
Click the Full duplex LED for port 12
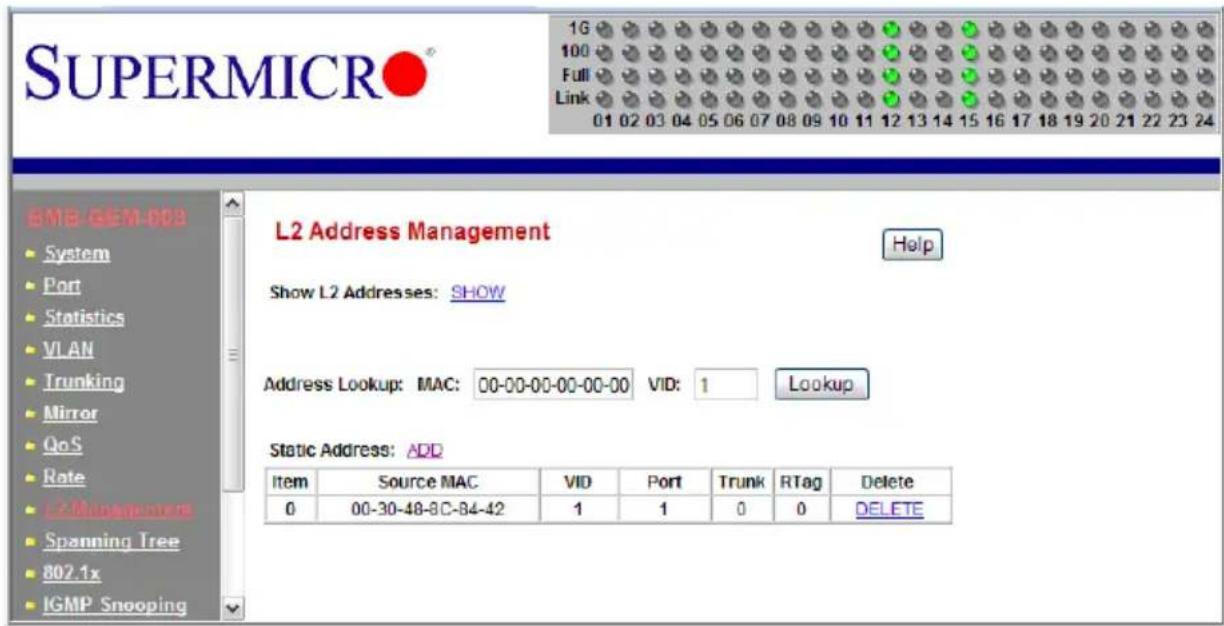tap(892, 75)
